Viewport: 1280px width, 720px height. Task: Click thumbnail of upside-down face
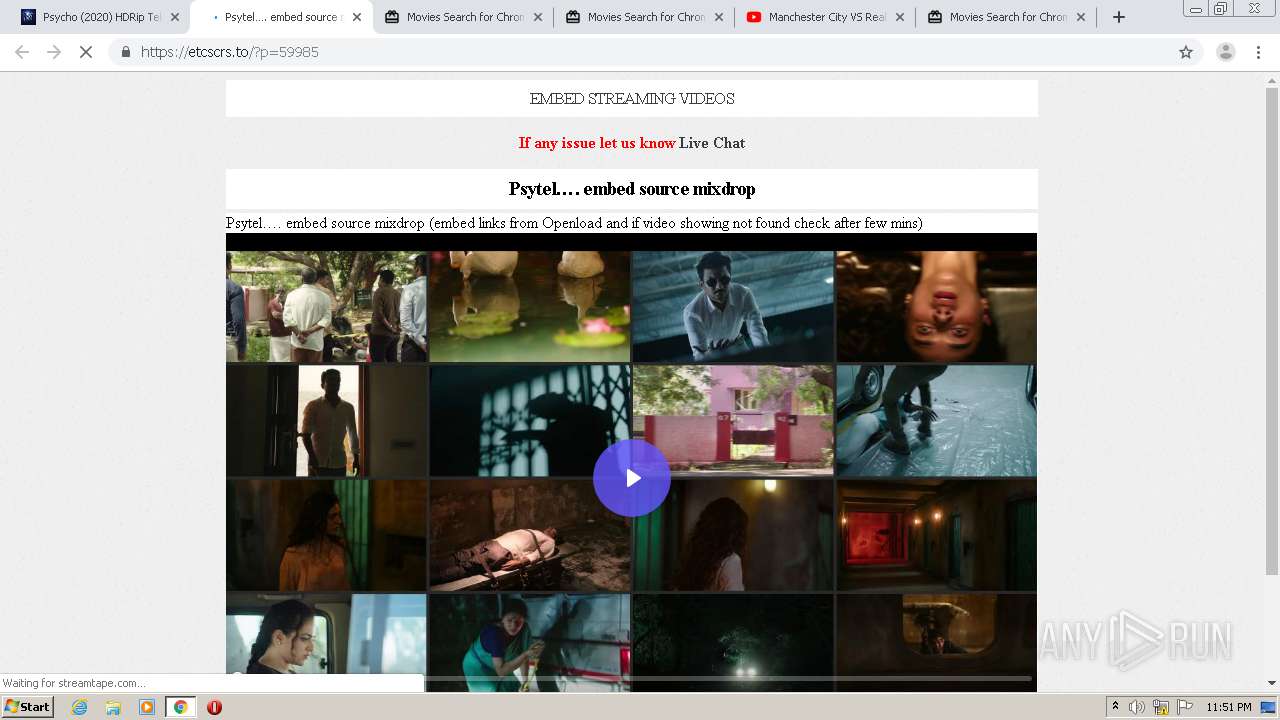coord(936,306)
